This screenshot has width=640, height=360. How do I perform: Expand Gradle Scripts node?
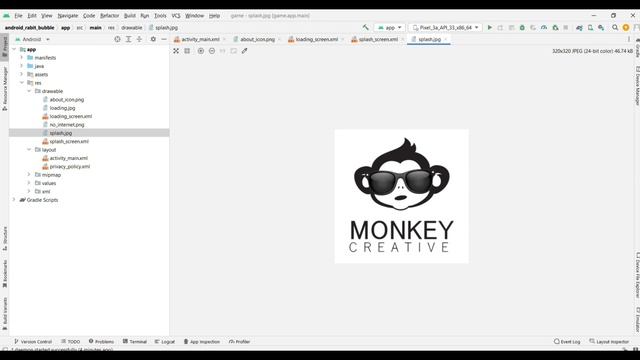pyautogui.click(x=14, y=200)
